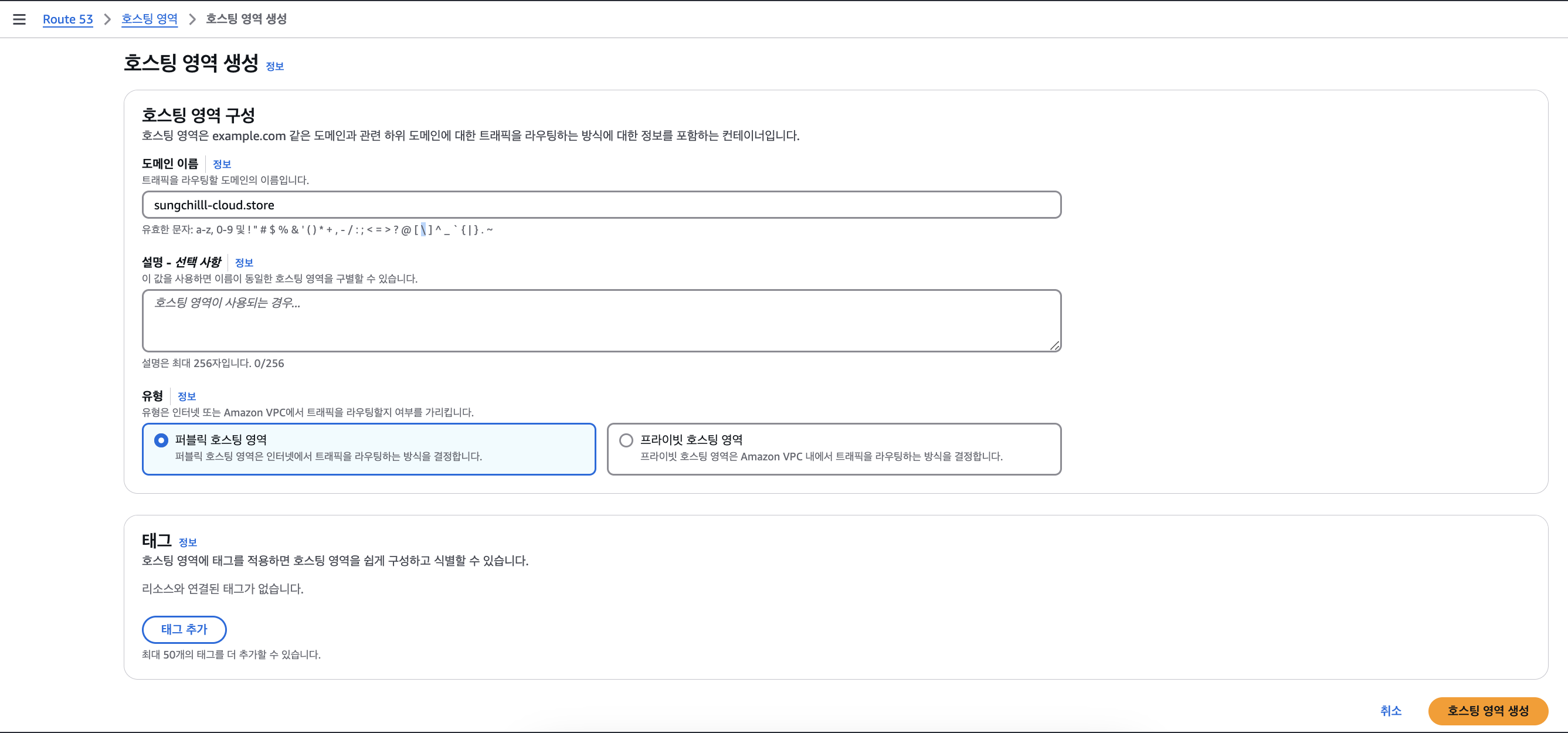Click 정보 link next to 설명 label
The height and width of the screenshot is (733, 1568).
point(243,263)
